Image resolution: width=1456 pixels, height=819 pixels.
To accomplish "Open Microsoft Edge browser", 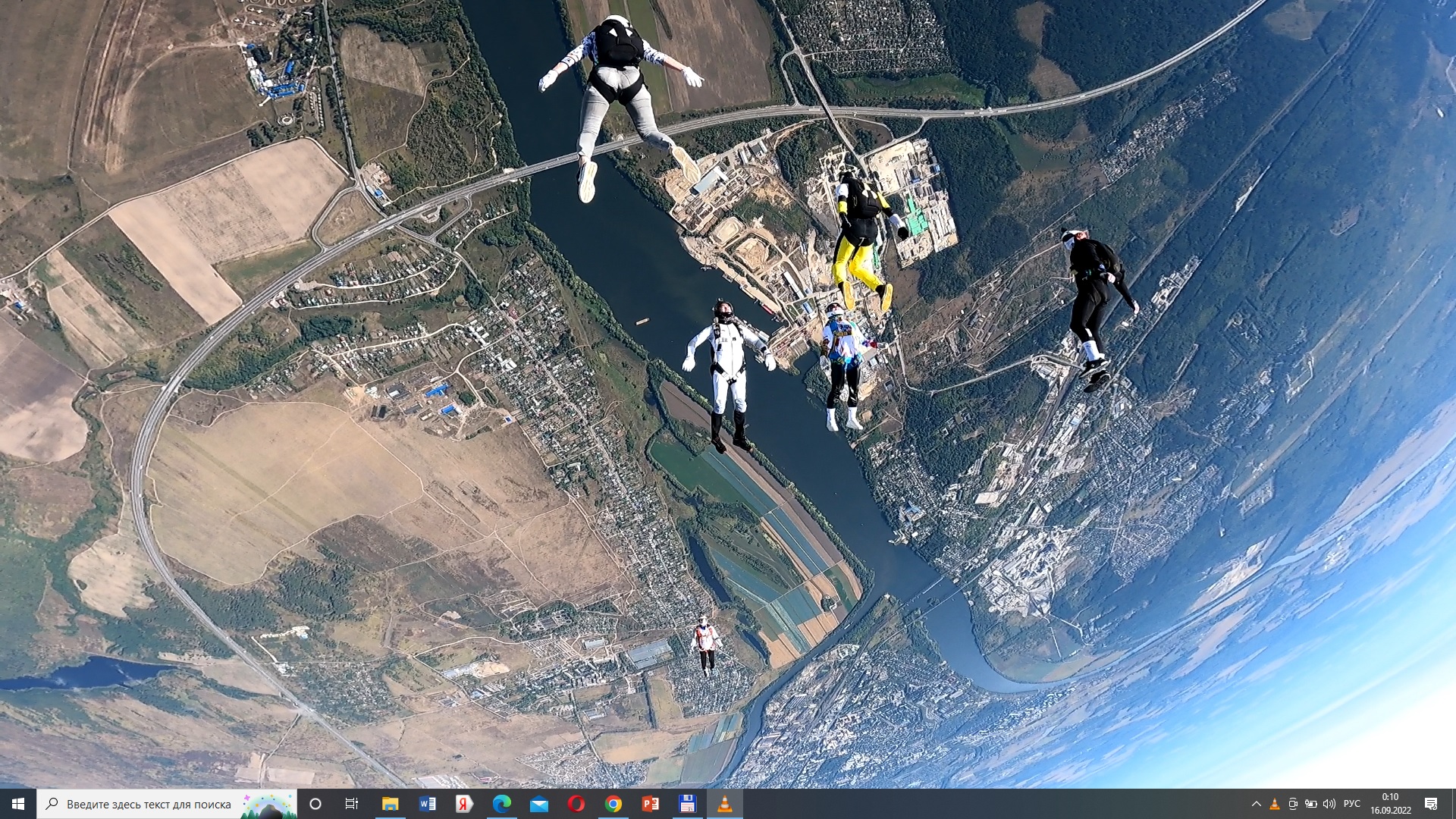I will [501, 804].
